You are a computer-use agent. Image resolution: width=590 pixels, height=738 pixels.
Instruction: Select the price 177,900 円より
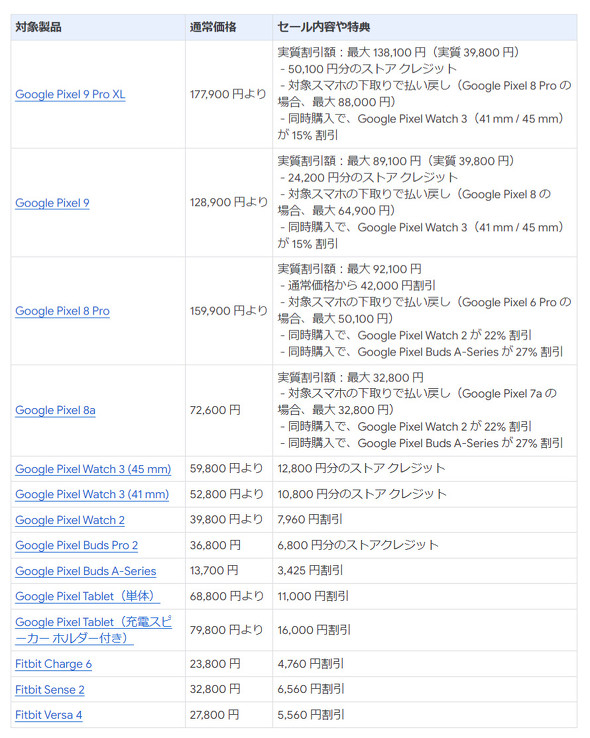pyautogui.click(x=228, y=94)
